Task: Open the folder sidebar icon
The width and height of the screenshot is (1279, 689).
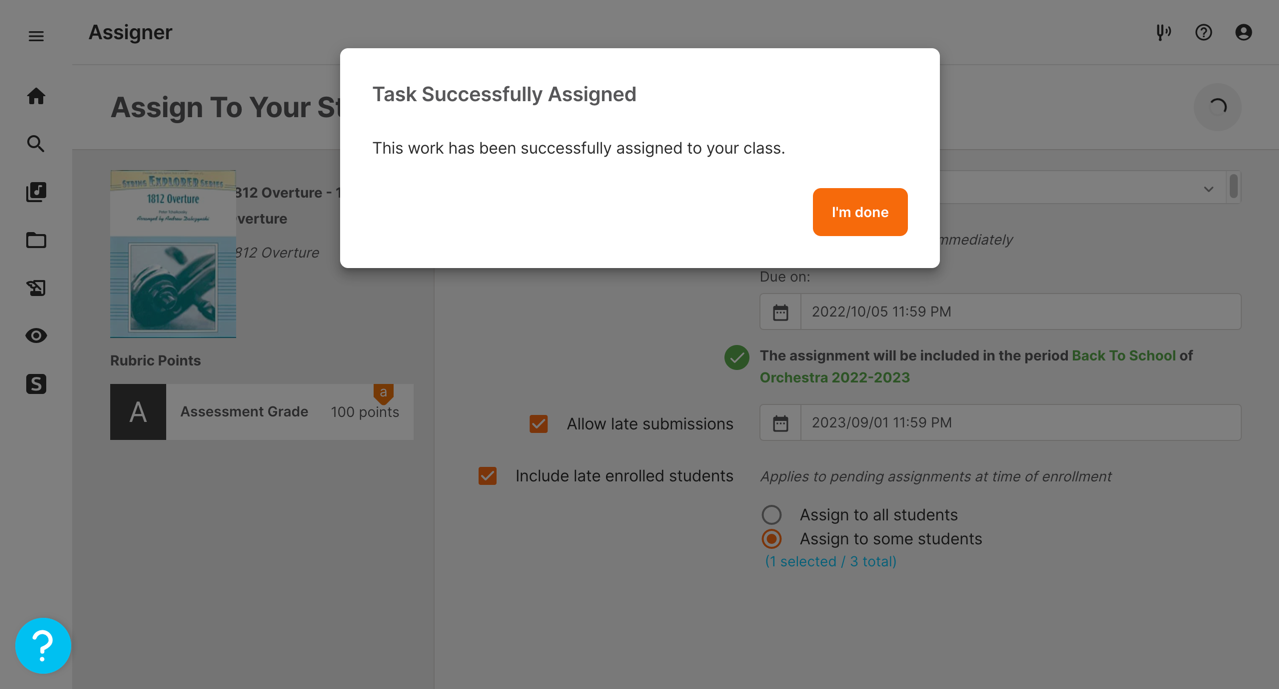Action: [x=36, y=240]
